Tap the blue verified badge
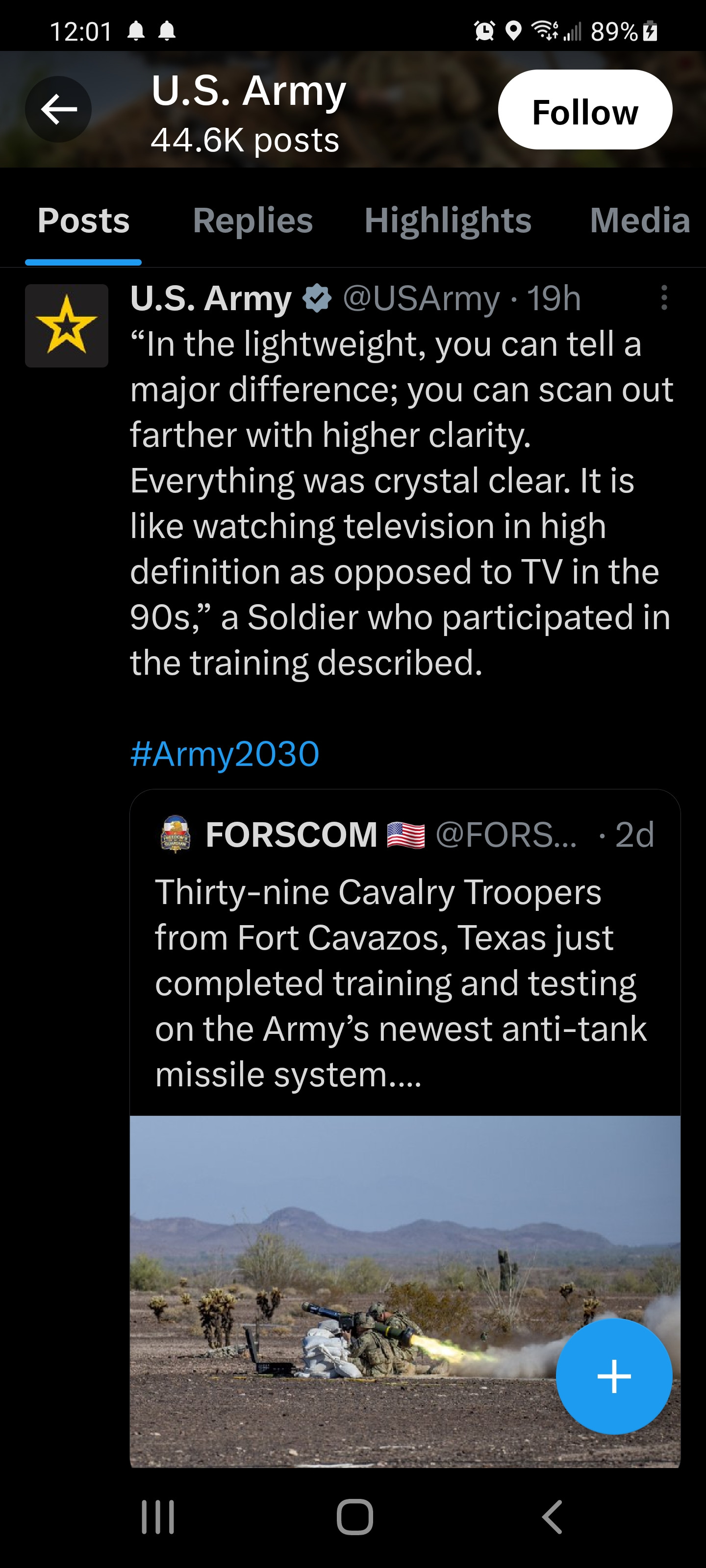Screen dimensions: 706x1568 [317, 298]
